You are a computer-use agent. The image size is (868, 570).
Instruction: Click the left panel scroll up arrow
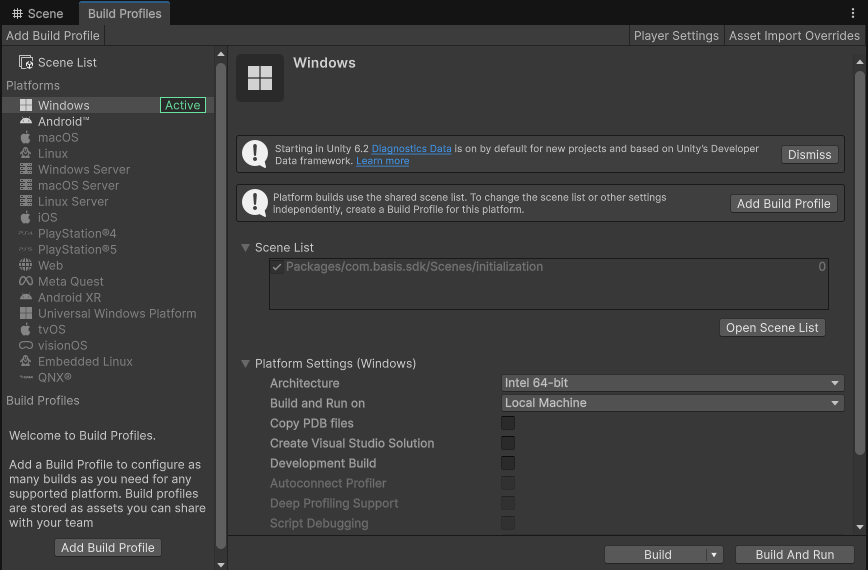click(221, 54)
